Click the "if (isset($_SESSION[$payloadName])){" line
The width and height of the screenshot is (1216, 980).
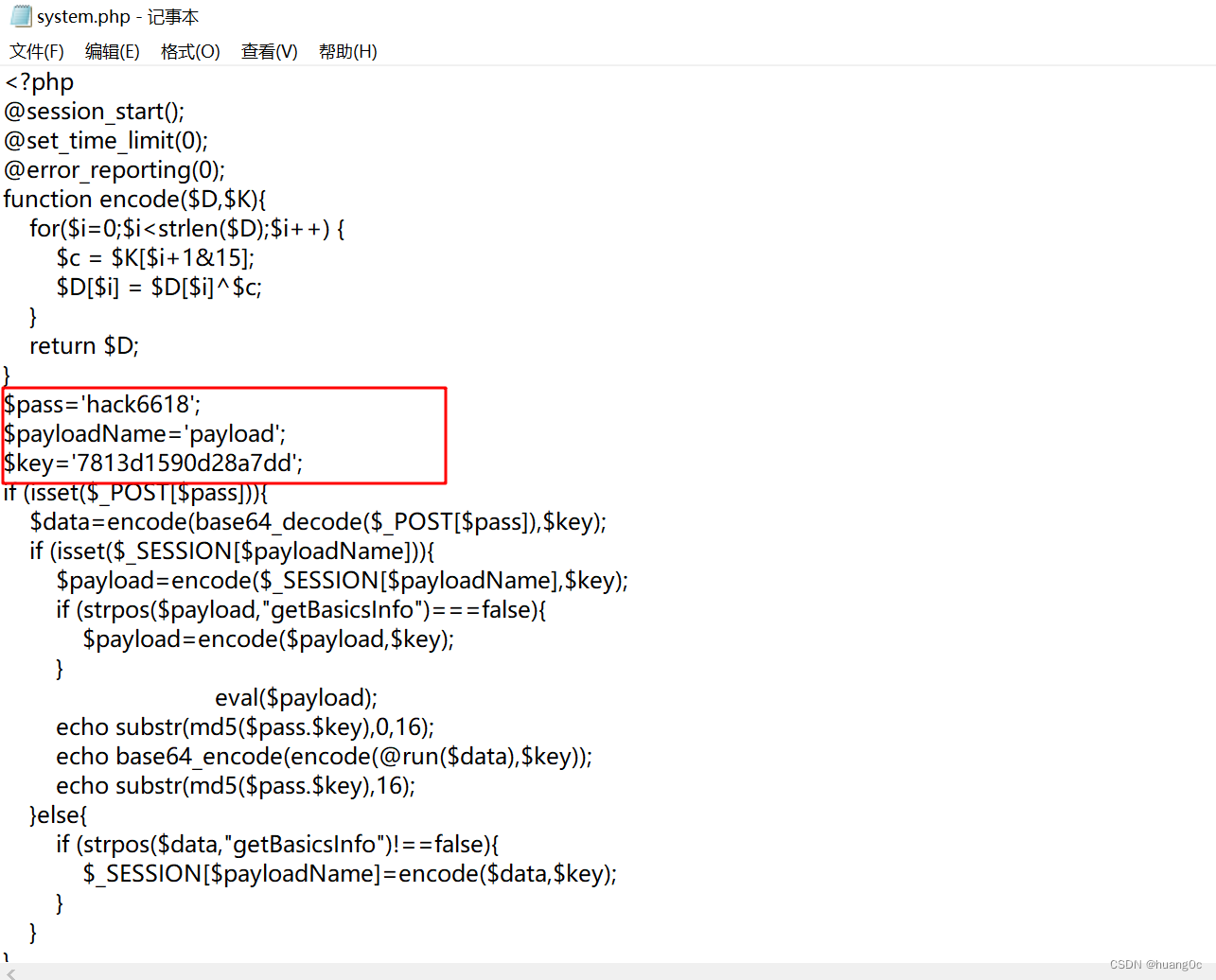(x=232, y=551)
